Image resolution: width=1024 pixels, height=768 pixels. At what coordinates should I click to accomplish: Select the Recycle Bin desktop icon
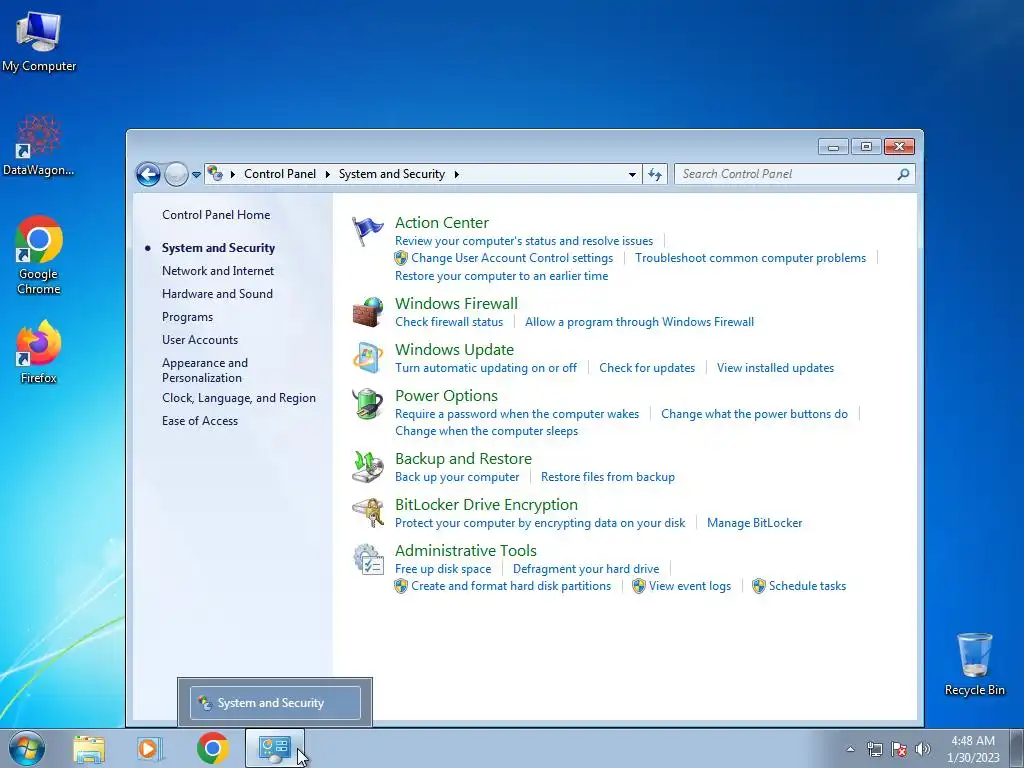coord(974,664)
